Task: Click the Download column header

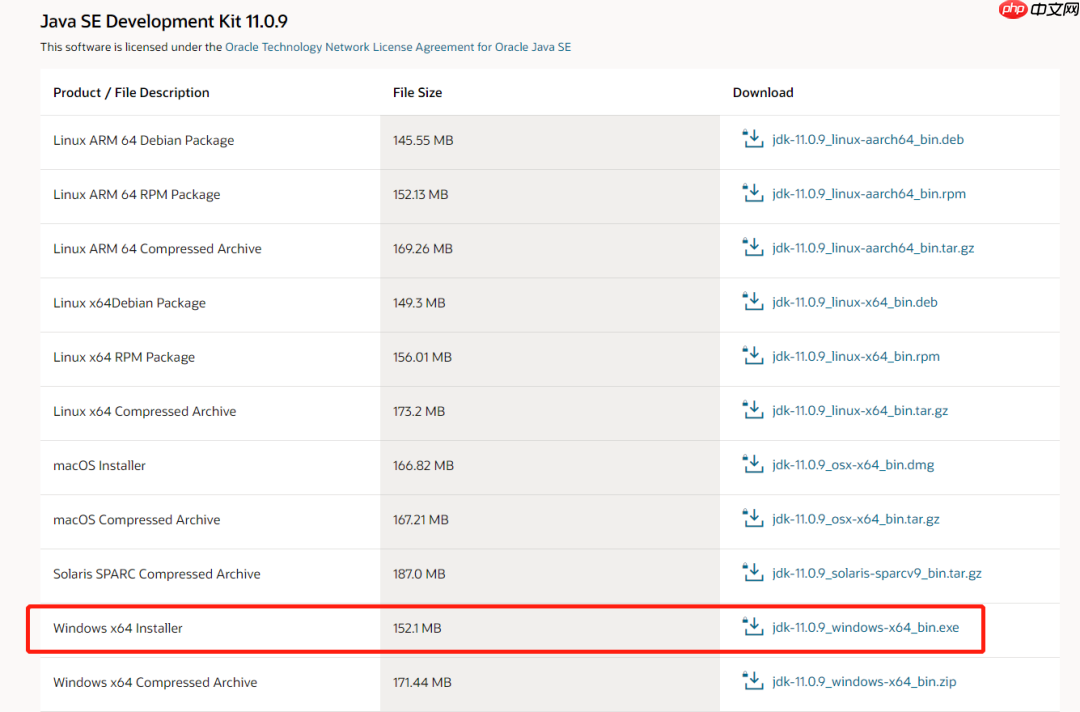Action: [763, 93]
